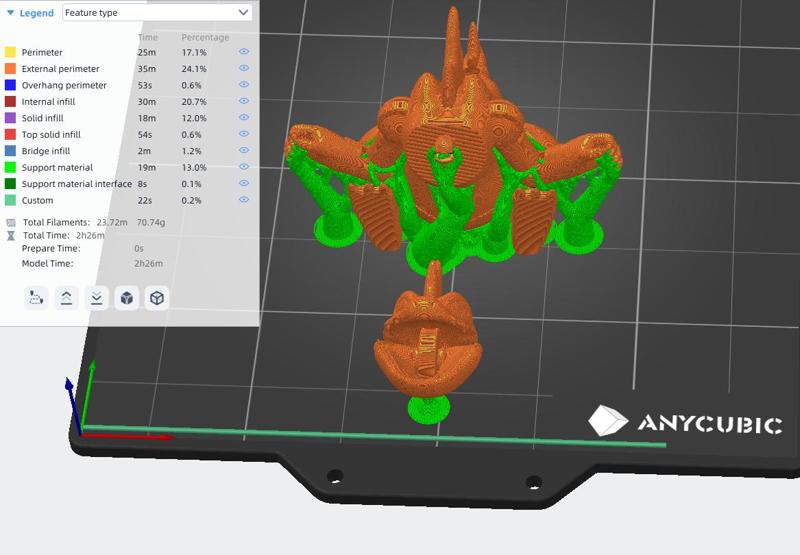Toggle Custom feature visibility eye
This screenshot has height=555, width=800.
244,199
